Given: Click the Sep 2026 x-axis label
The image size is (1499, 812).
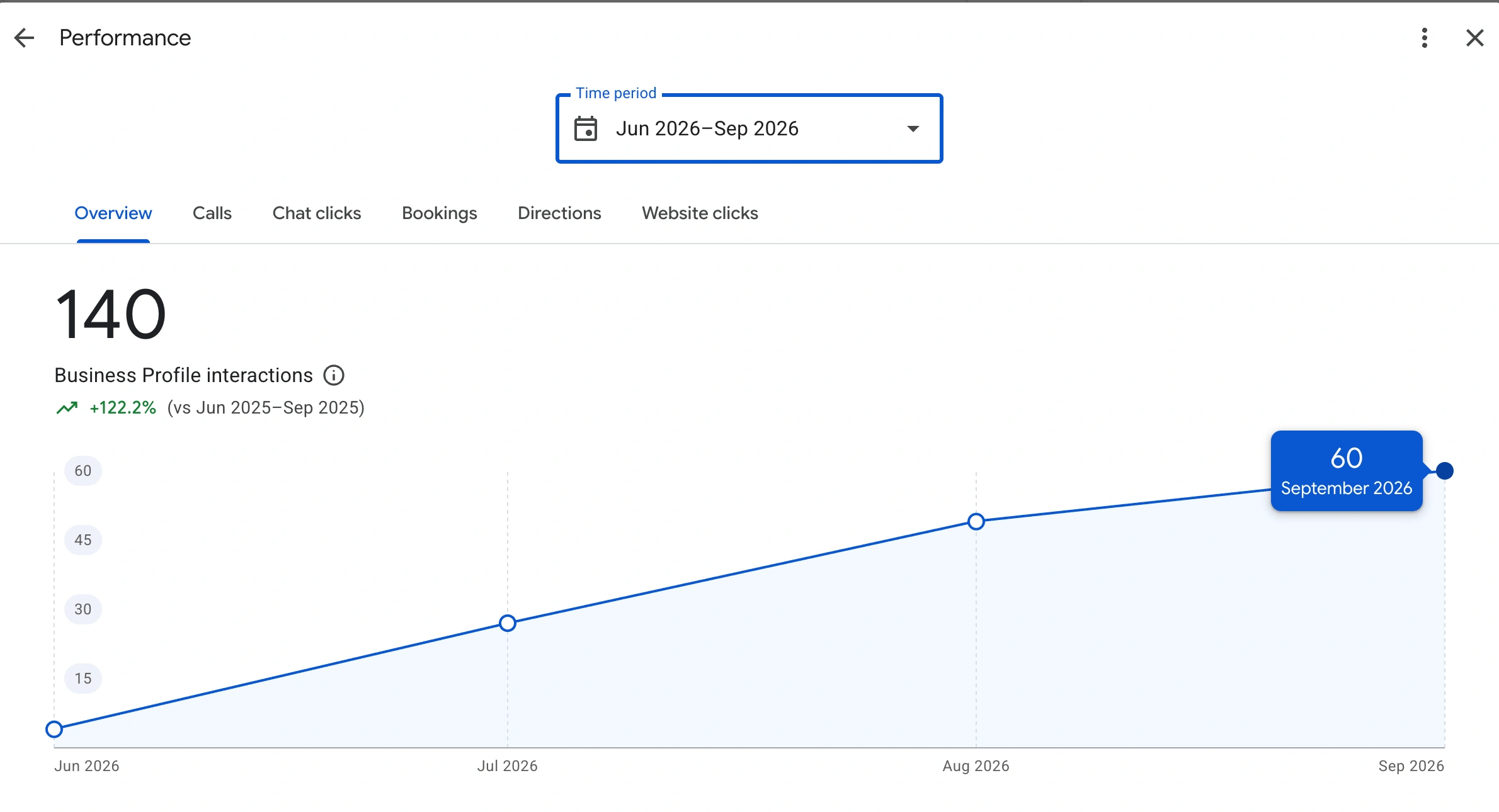Looking at the screenshot, I should click(x=1411, y=766).
